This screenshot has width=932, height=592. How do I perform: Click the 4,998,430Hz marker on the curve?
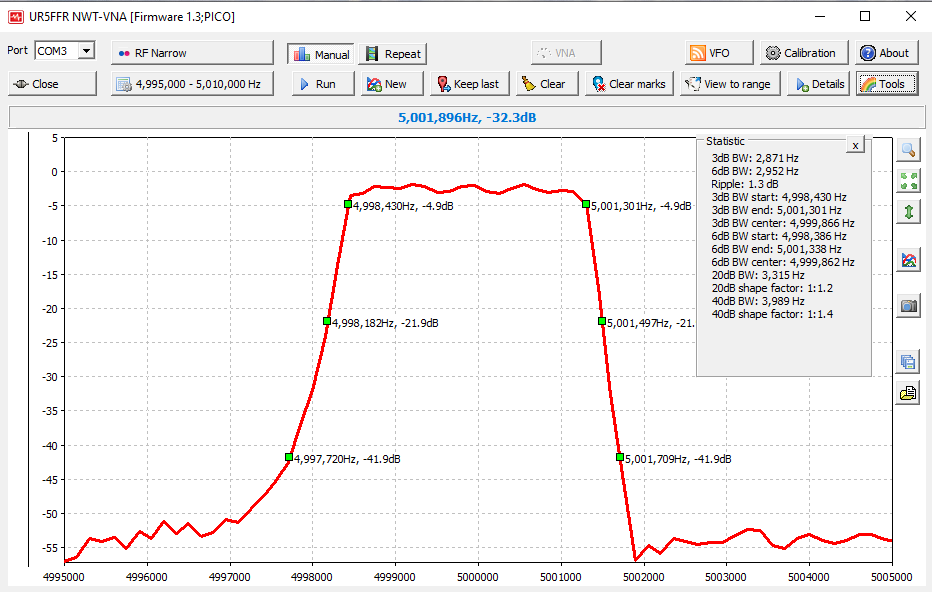pos(348,204)
